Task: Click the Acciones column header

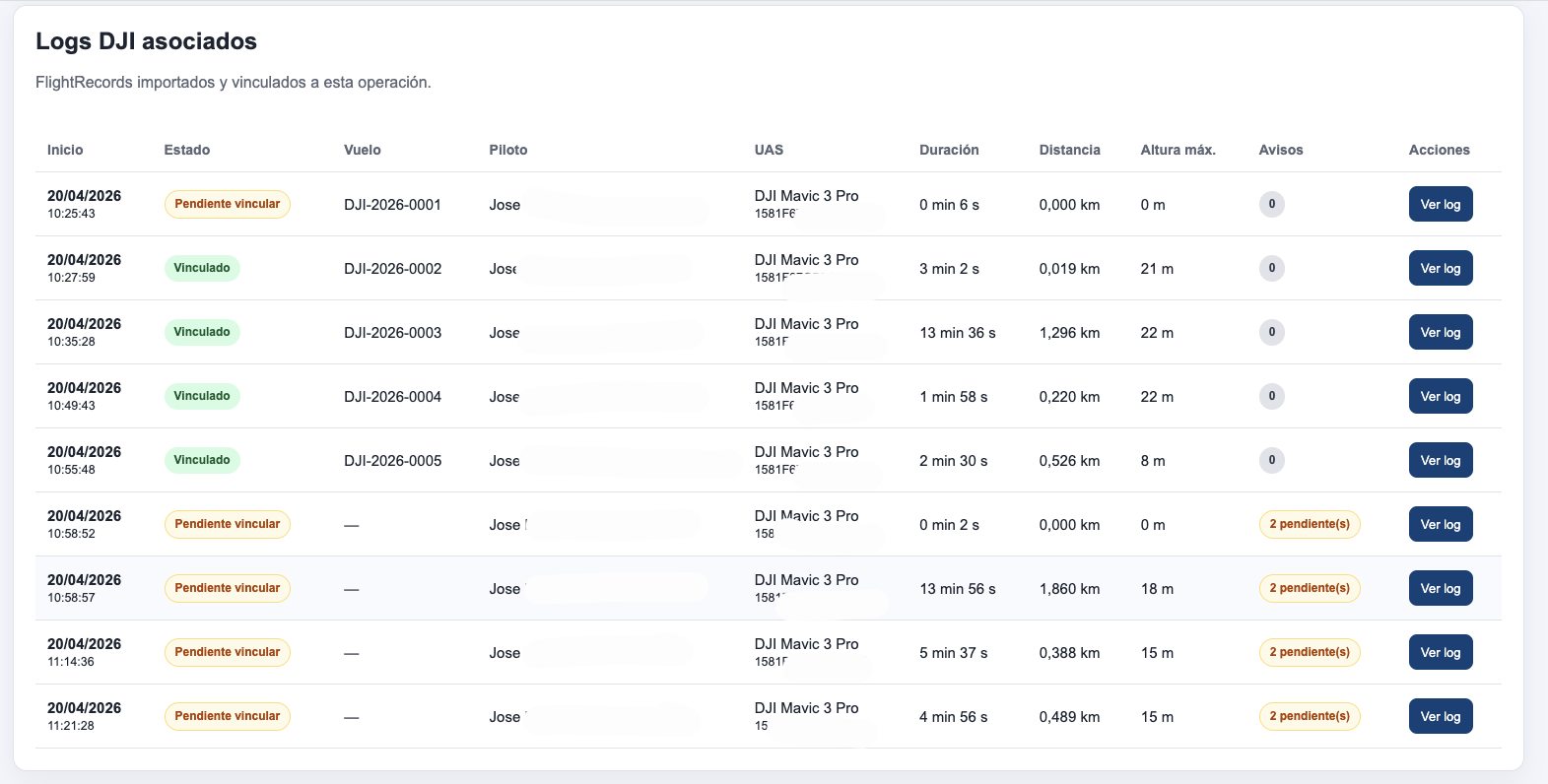Action: point(1440,150)
